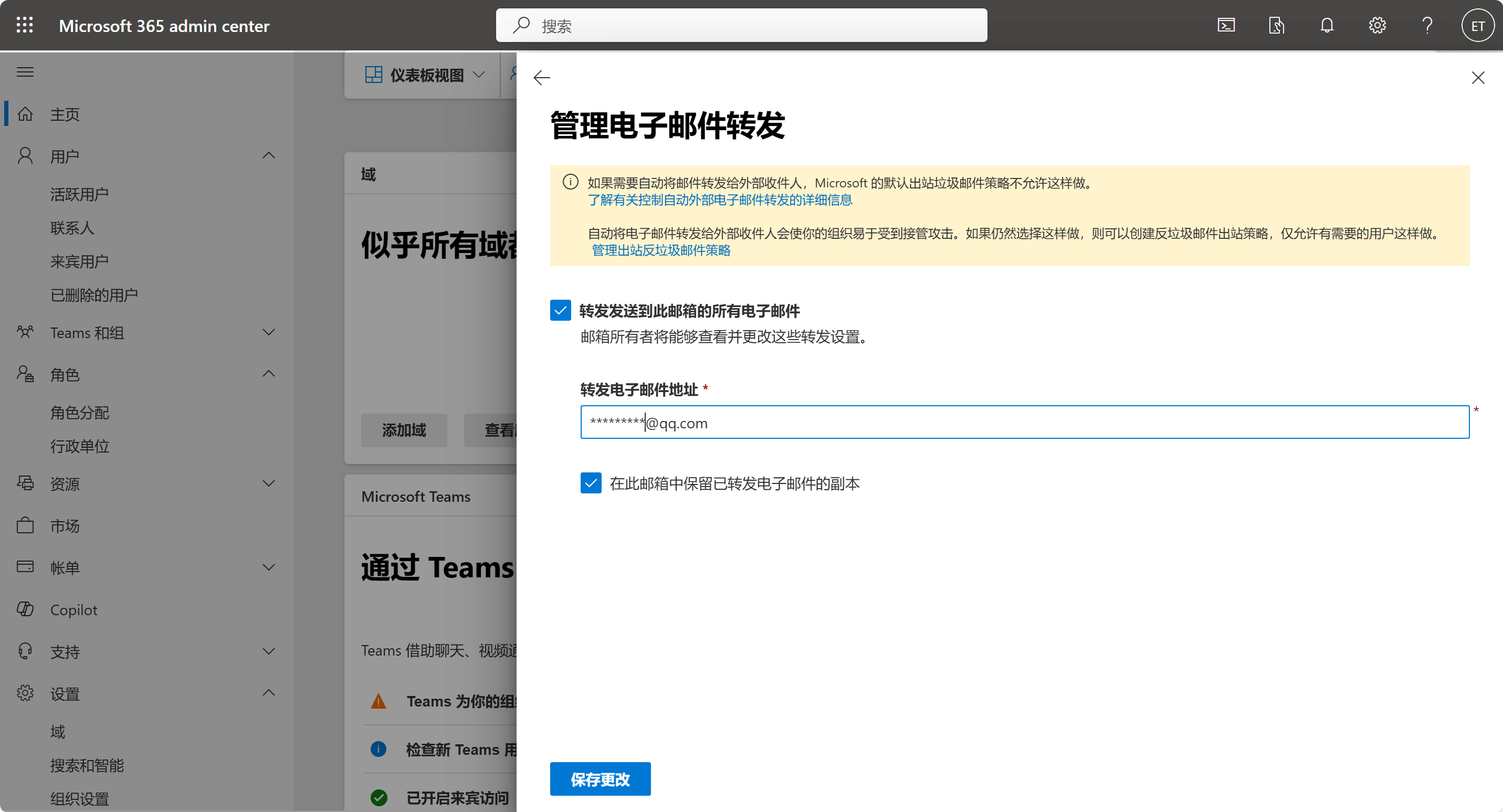This screenshot has height=812, width=1503.
Task: Expand the Resources chevron
Action: pyautogui.click(x=268, y=483)
